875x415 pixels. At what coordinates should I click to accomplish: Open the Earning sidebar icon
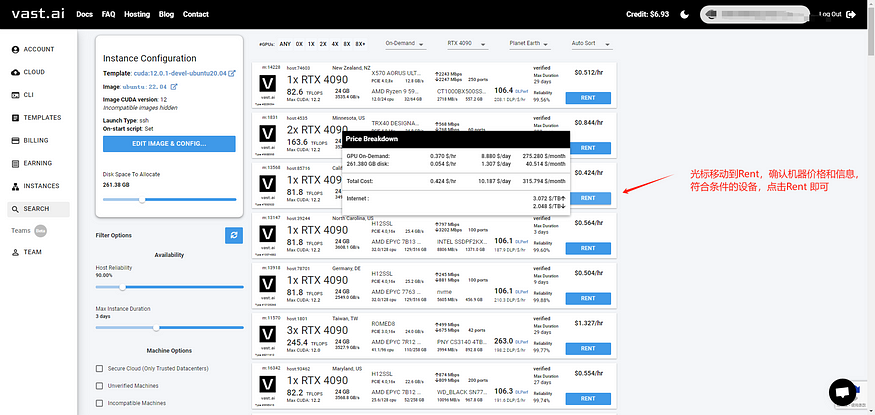[15, 163]
